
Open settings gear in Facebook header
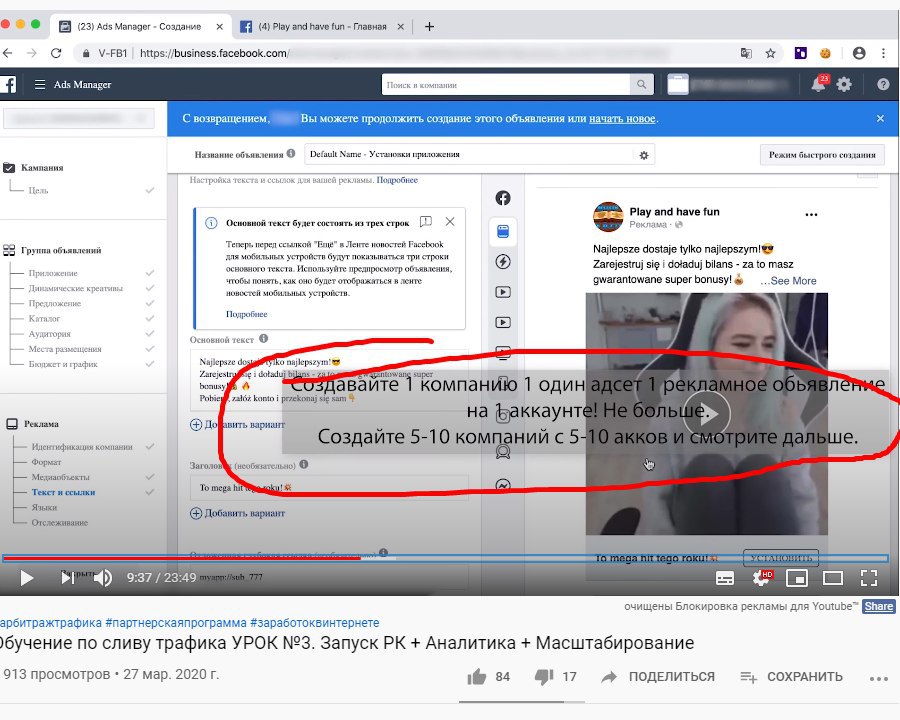coord(844,84)
